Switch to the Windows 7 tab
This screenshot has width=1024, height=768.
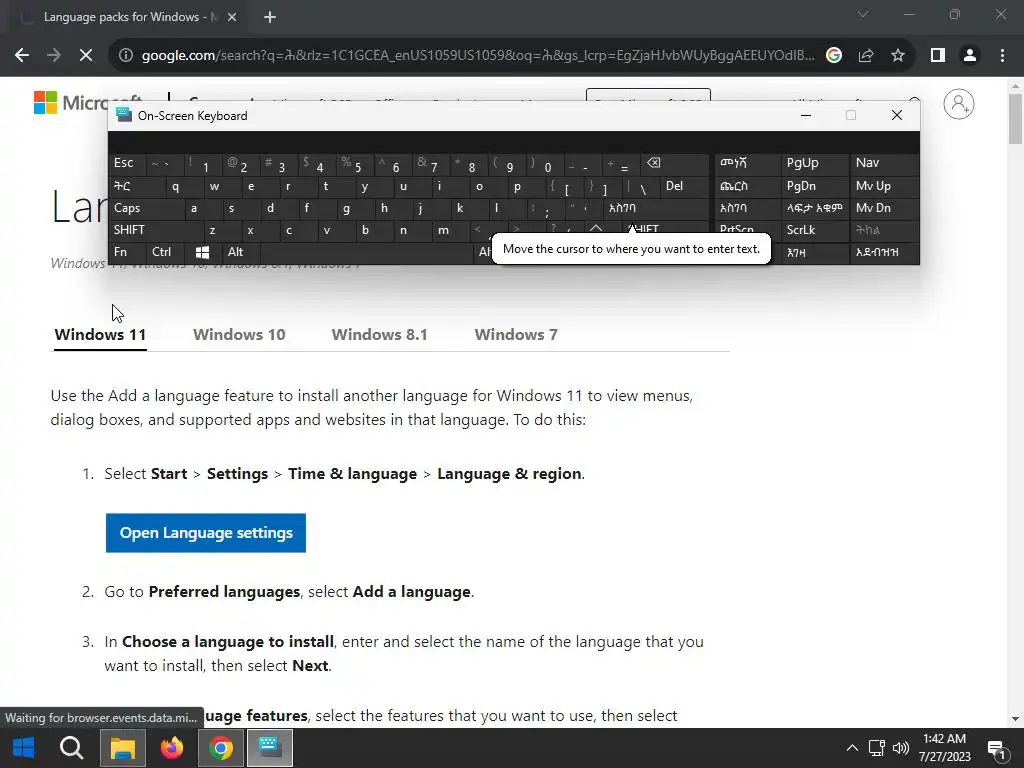[516, 335]
